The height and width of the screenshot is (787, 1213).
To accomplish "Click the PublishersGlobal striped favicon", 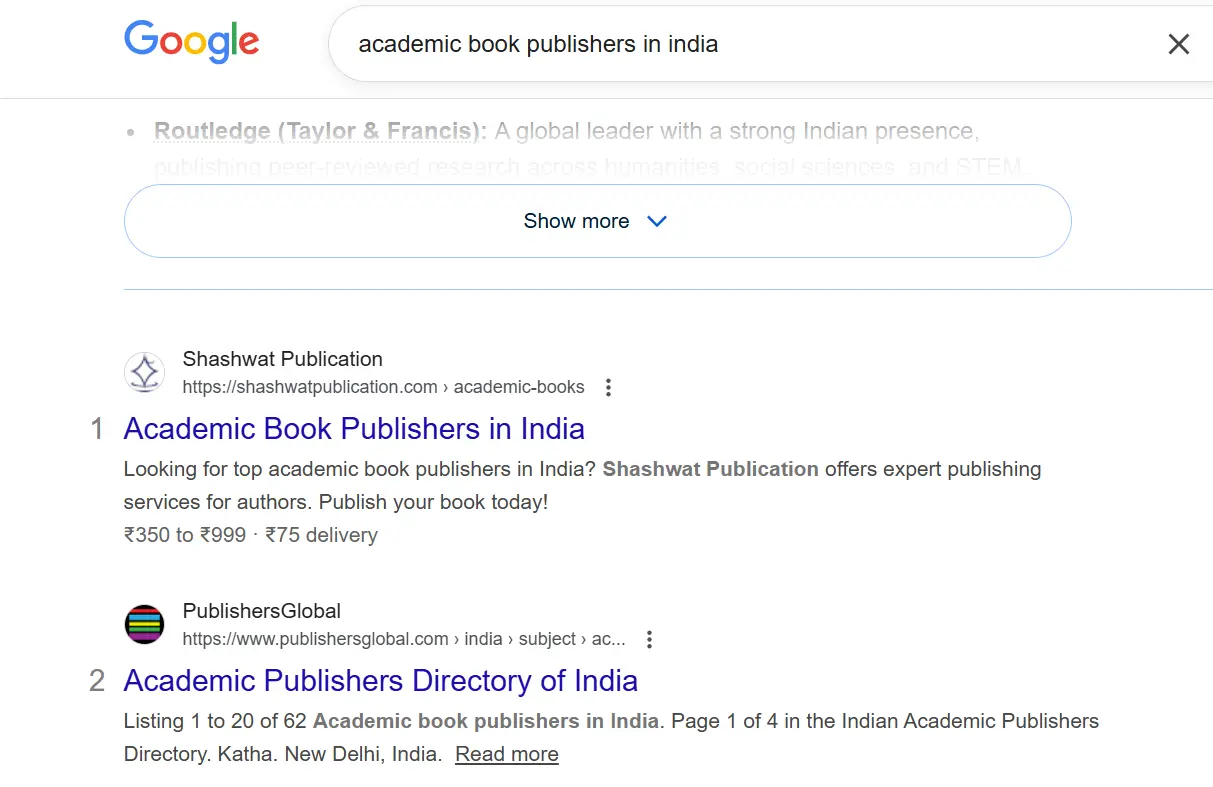I will (144, 624).
